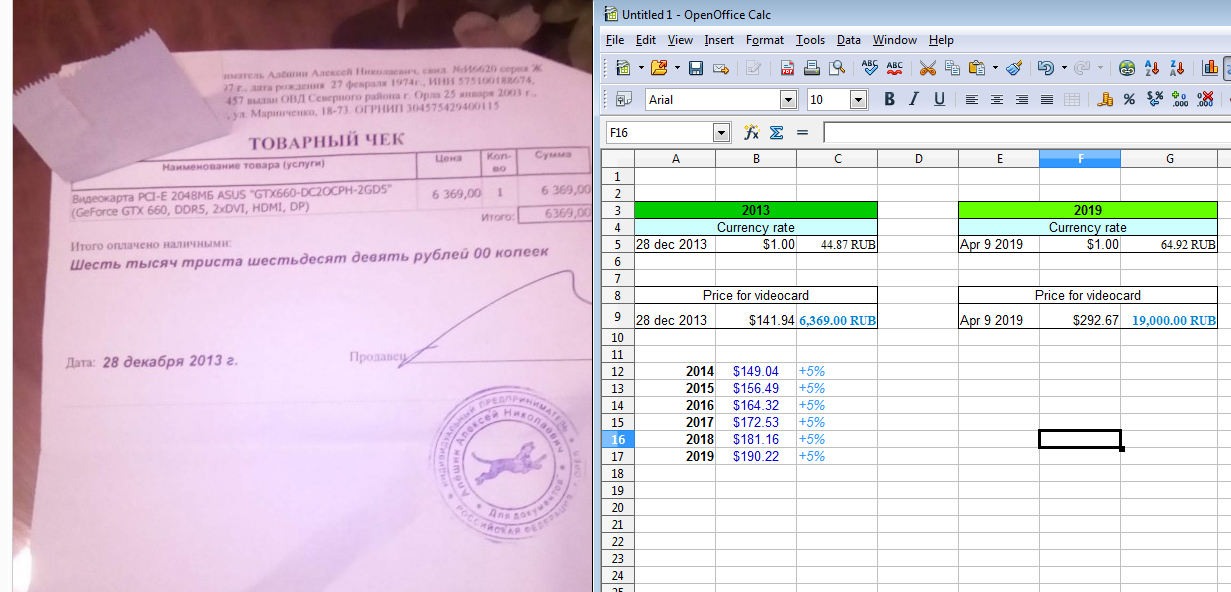Run the Spelling check icon
Image resolution: width=1231 pixels, height=592 pixels.
click(x=869, y=69)
